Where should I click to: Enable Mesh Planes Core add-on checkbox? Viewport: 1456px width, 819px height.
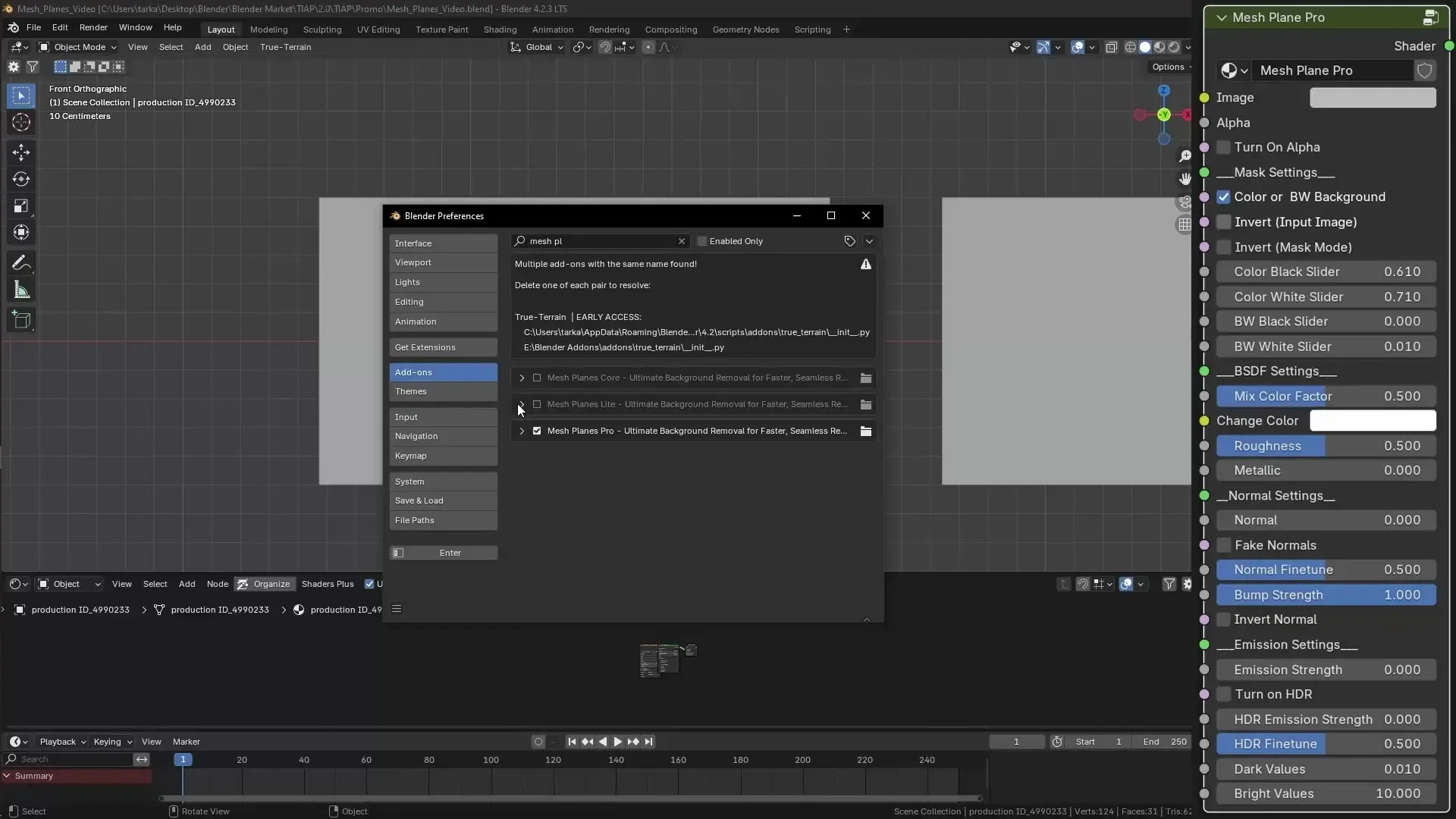point(537,378)
